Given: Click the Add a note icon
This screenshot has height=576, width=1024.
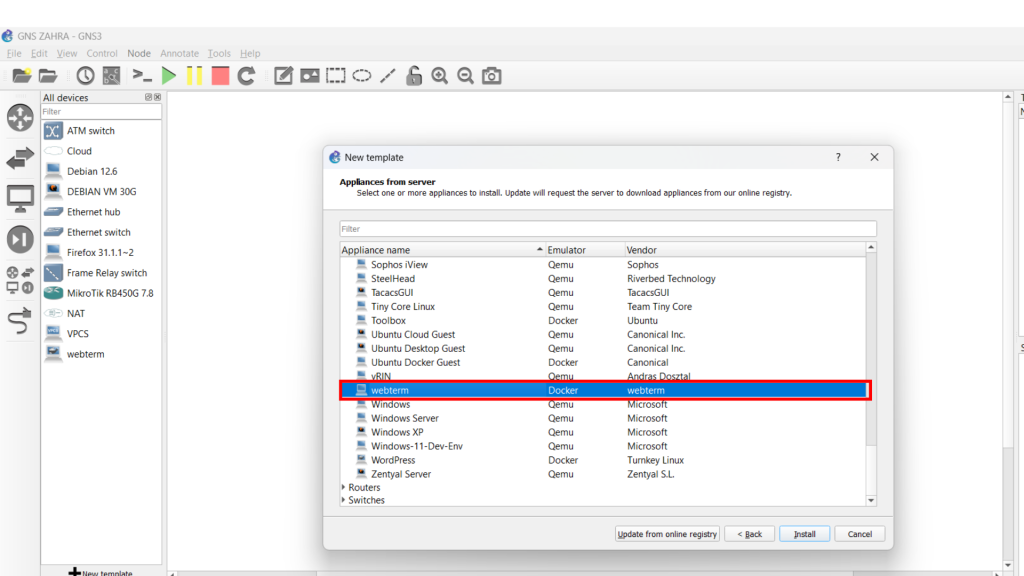Looking at the screenshot, I should [x=284, y=75].
